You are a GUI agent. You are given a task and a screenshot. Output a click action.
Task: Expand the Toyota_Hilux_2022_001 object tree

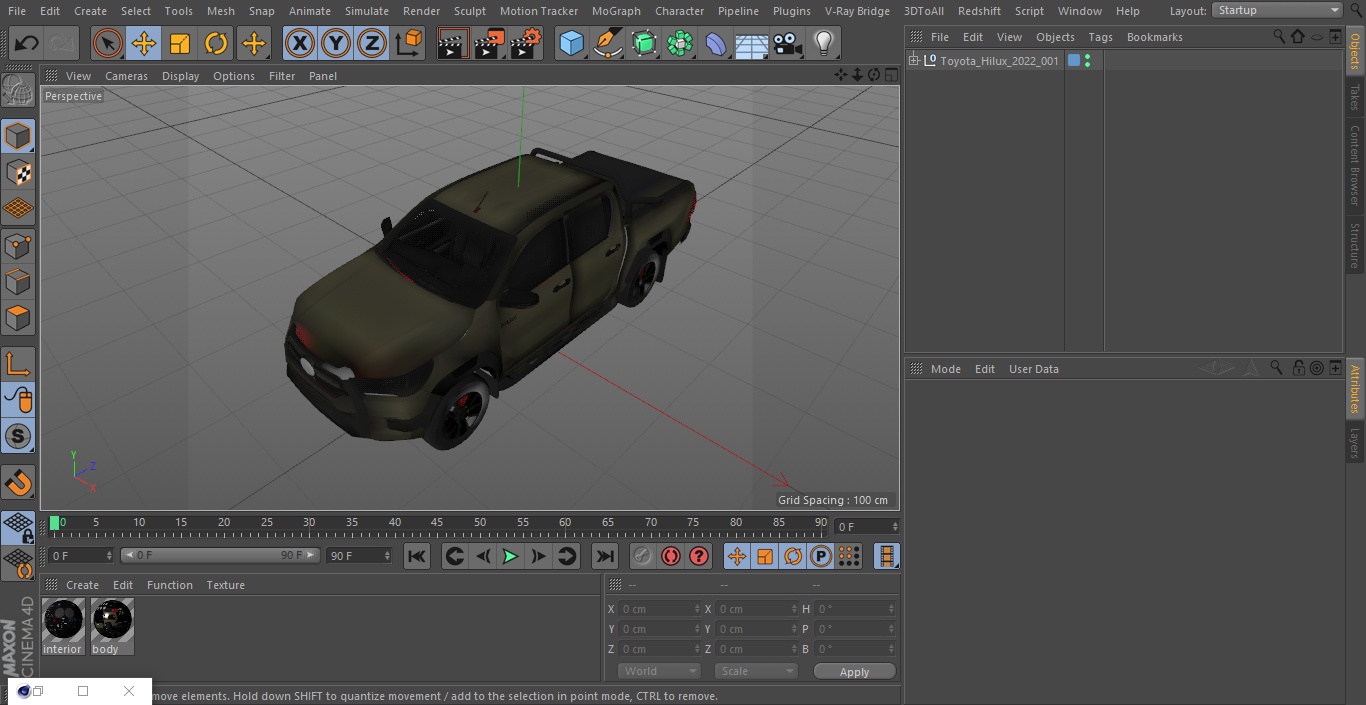(913, 60)
